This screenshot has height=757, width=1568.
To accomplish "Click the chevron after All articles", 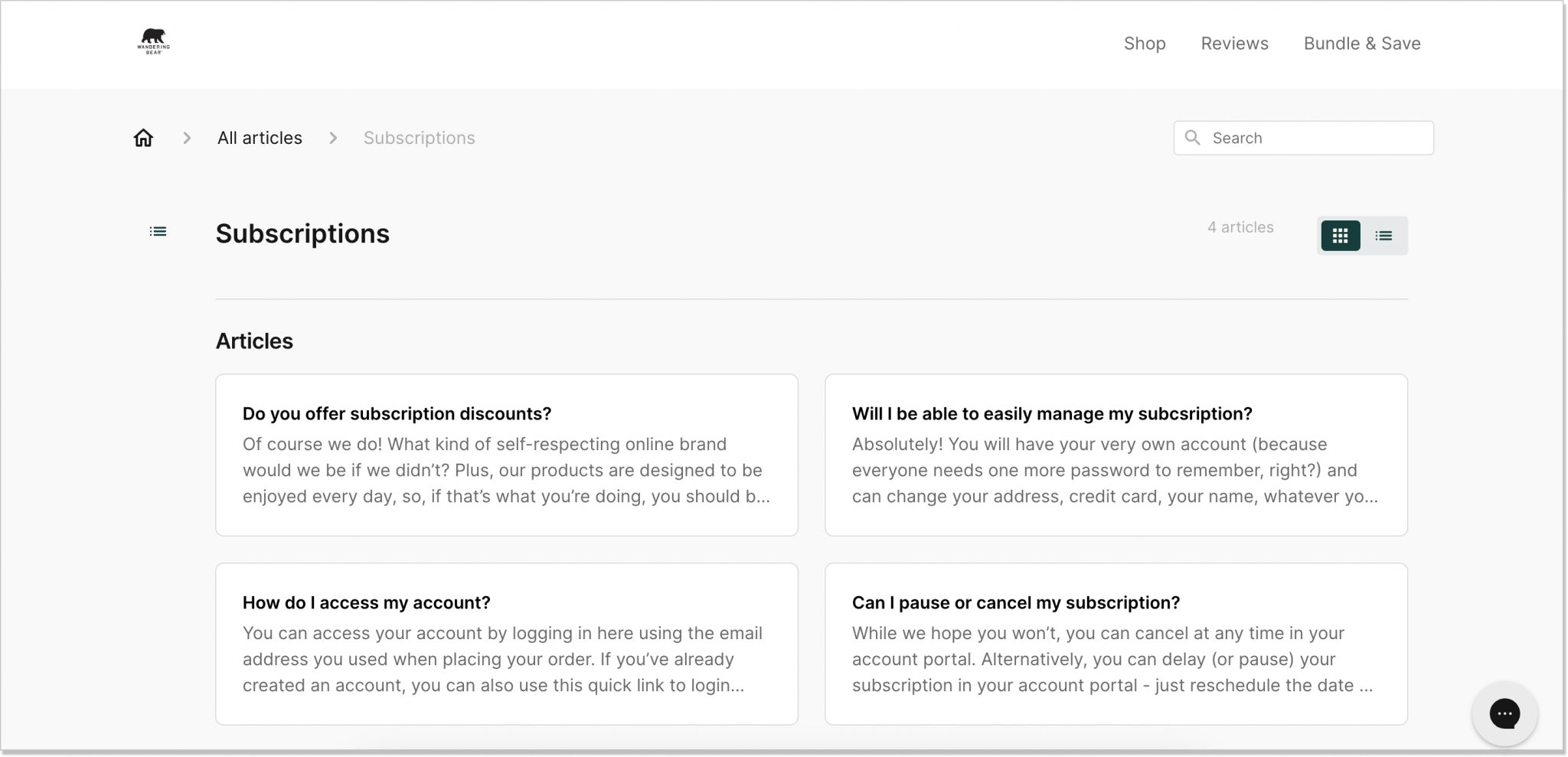I will tap(333, 138).
